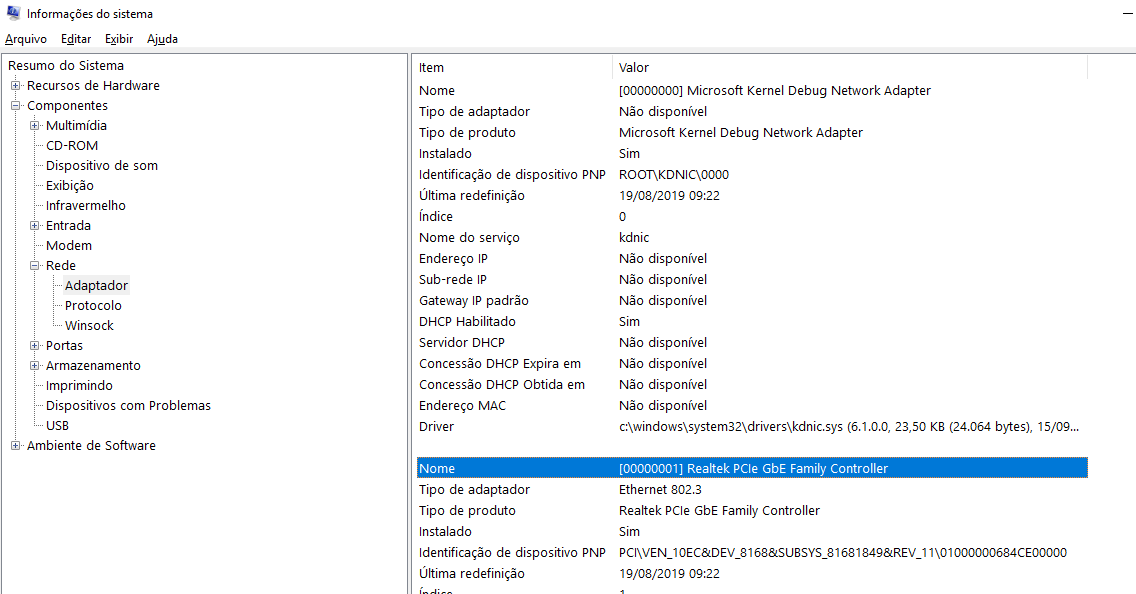Open the Exibir menu
This screenshot has width=1136, height=594.
119,39
